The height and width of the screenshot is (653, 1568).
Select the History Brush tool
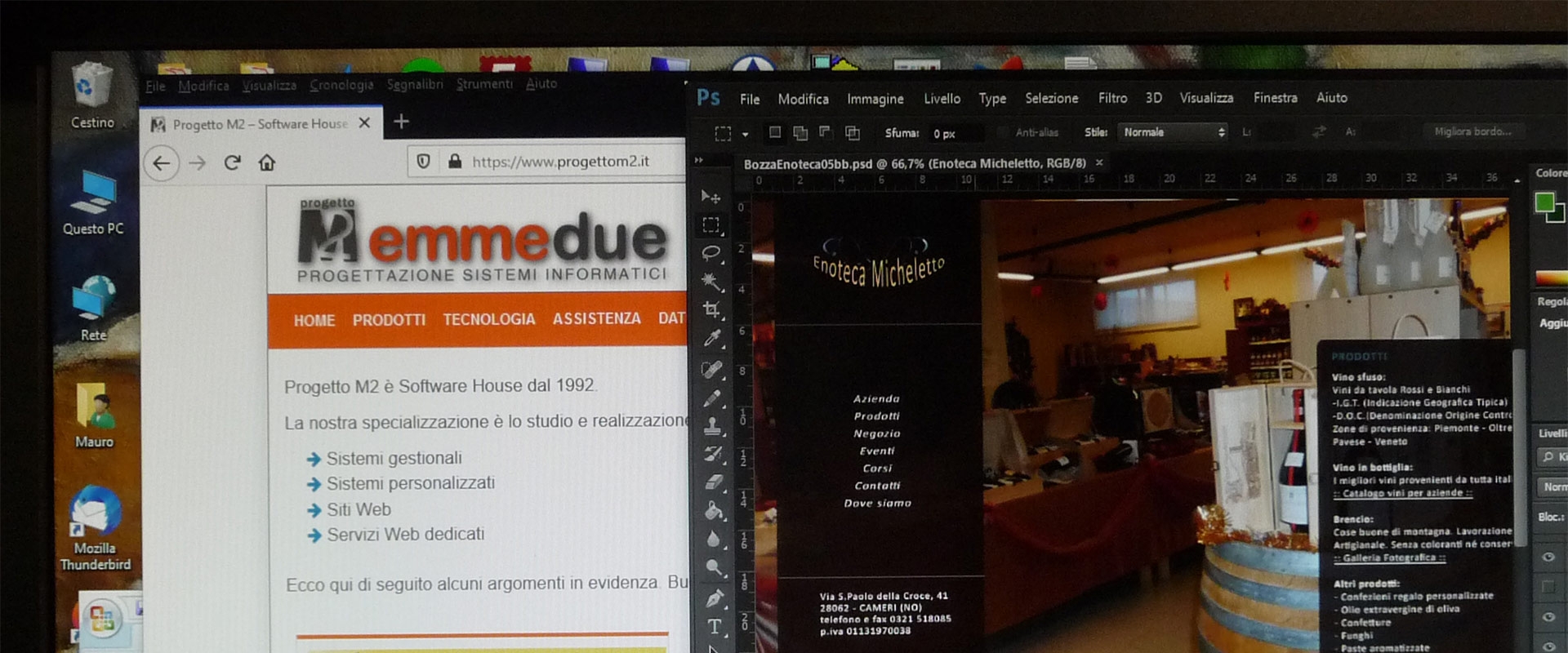tap(713, 454)
